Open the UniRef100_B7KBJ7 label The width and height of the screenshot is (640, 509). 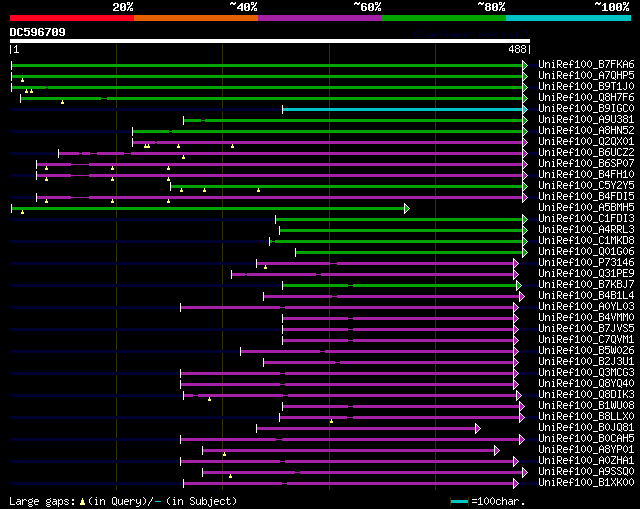point(586,285)
